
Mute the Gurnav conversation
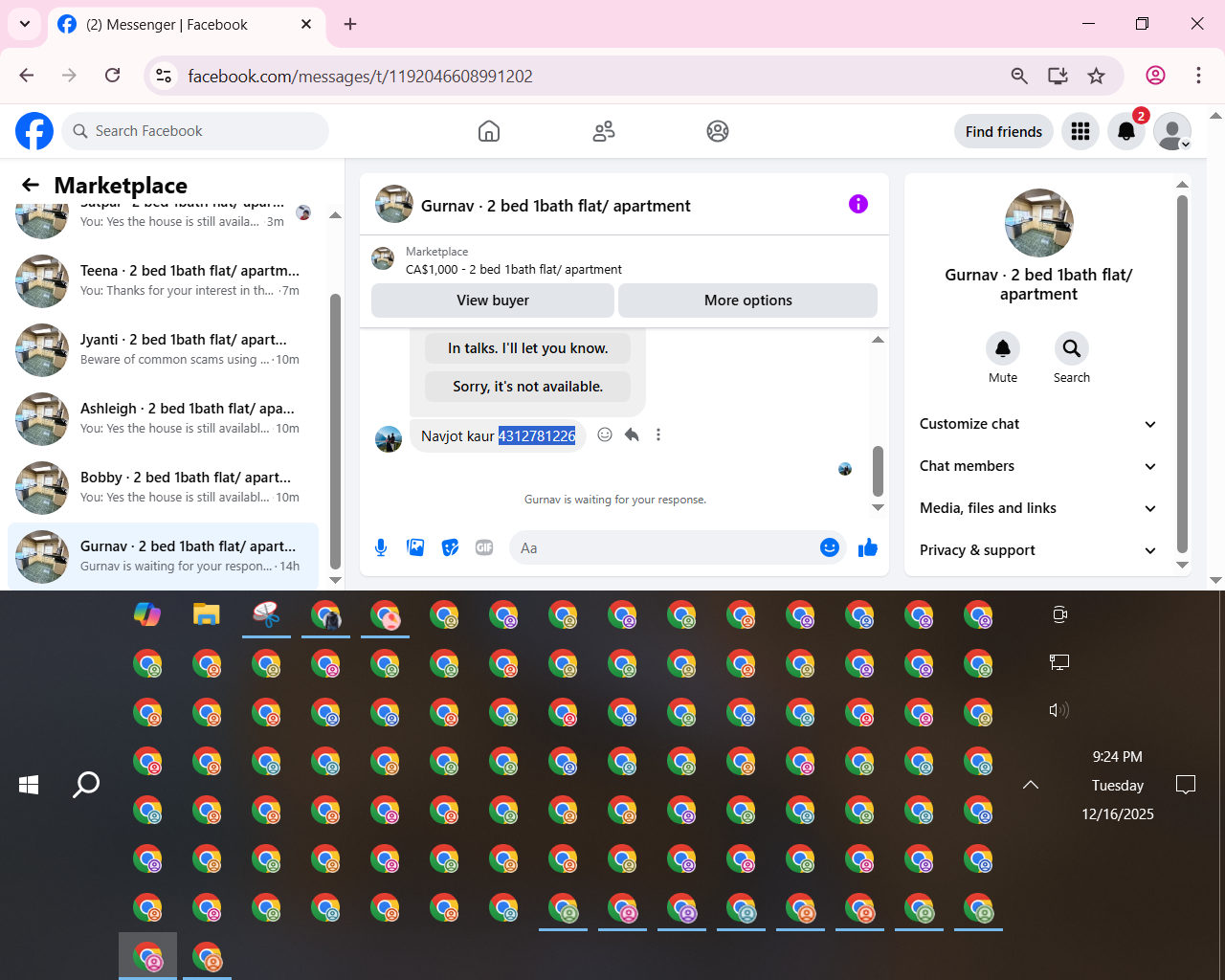(x=1003, y=348)
